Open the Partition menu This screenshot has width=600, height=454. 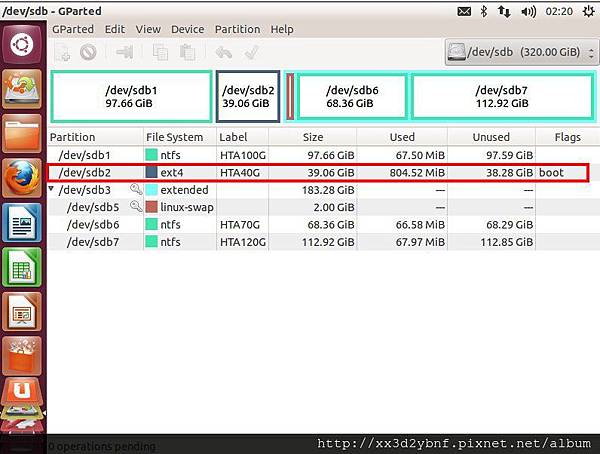237,29
